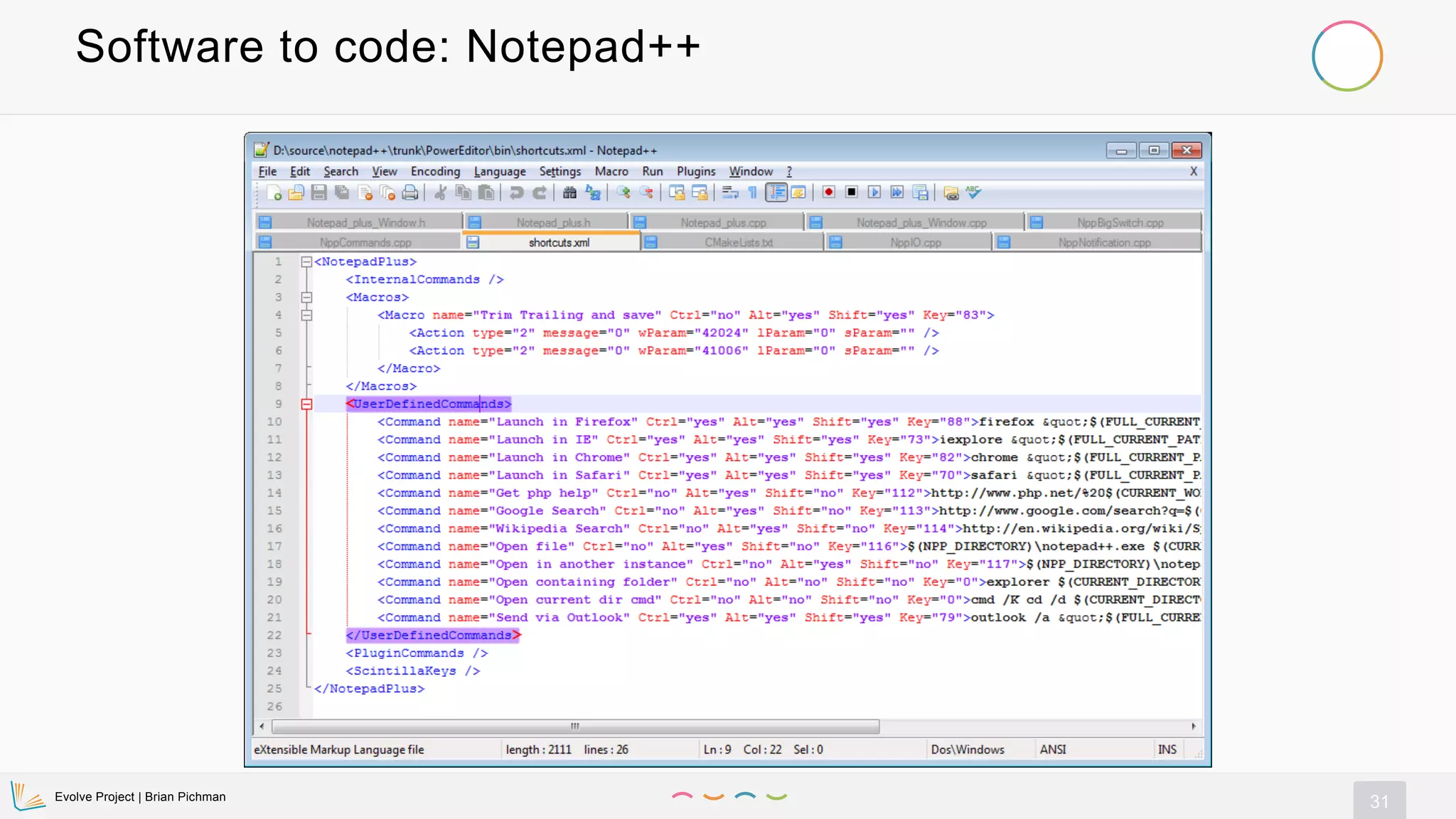Open the ? help menu
The height and width of the screenshot is (819, 1456).
(789, 171)
